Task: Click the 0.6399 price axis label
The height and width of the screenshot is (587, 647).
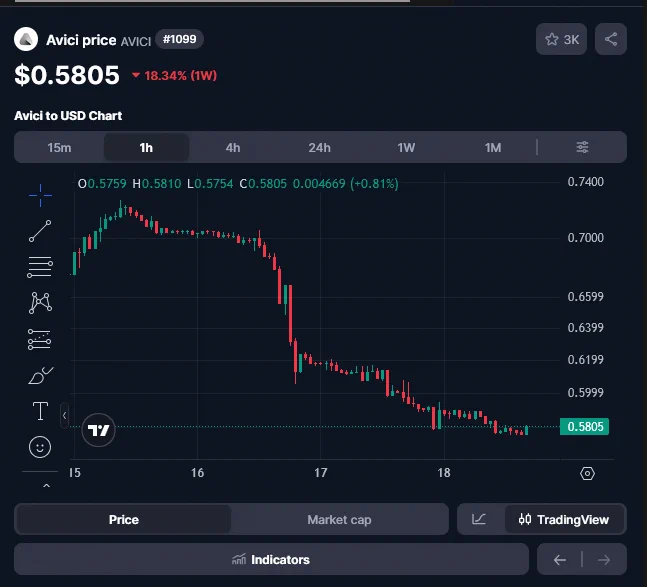Action: (x=586, y=328)
